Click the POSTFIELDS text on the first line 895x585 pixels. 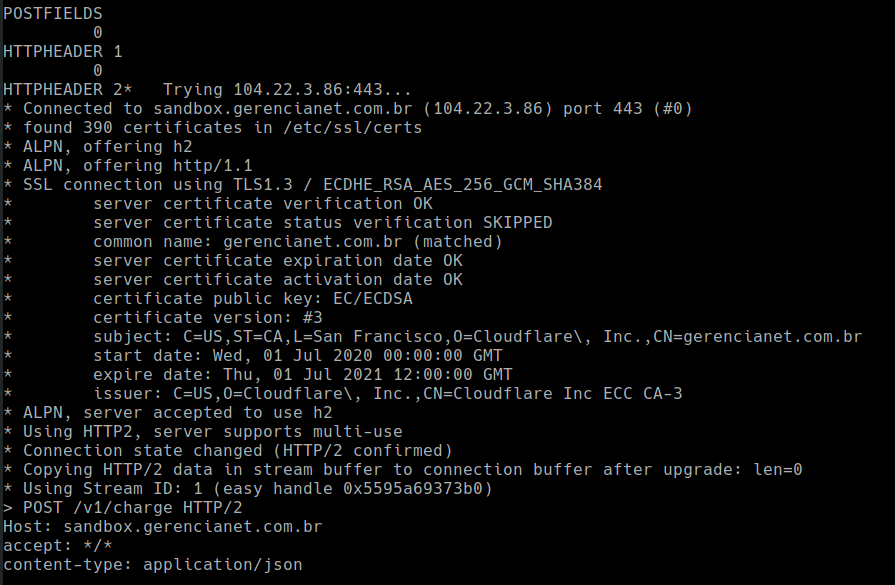tap(53, 13)
